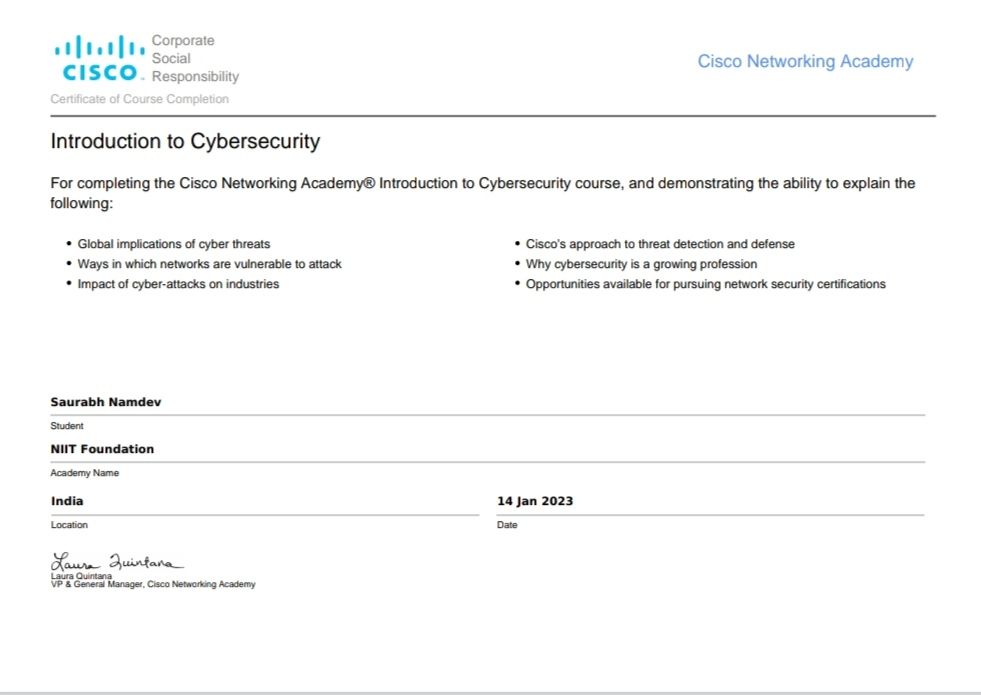
Task: Select the Cisco Networking Academy heading
Action: coord(805,61)
